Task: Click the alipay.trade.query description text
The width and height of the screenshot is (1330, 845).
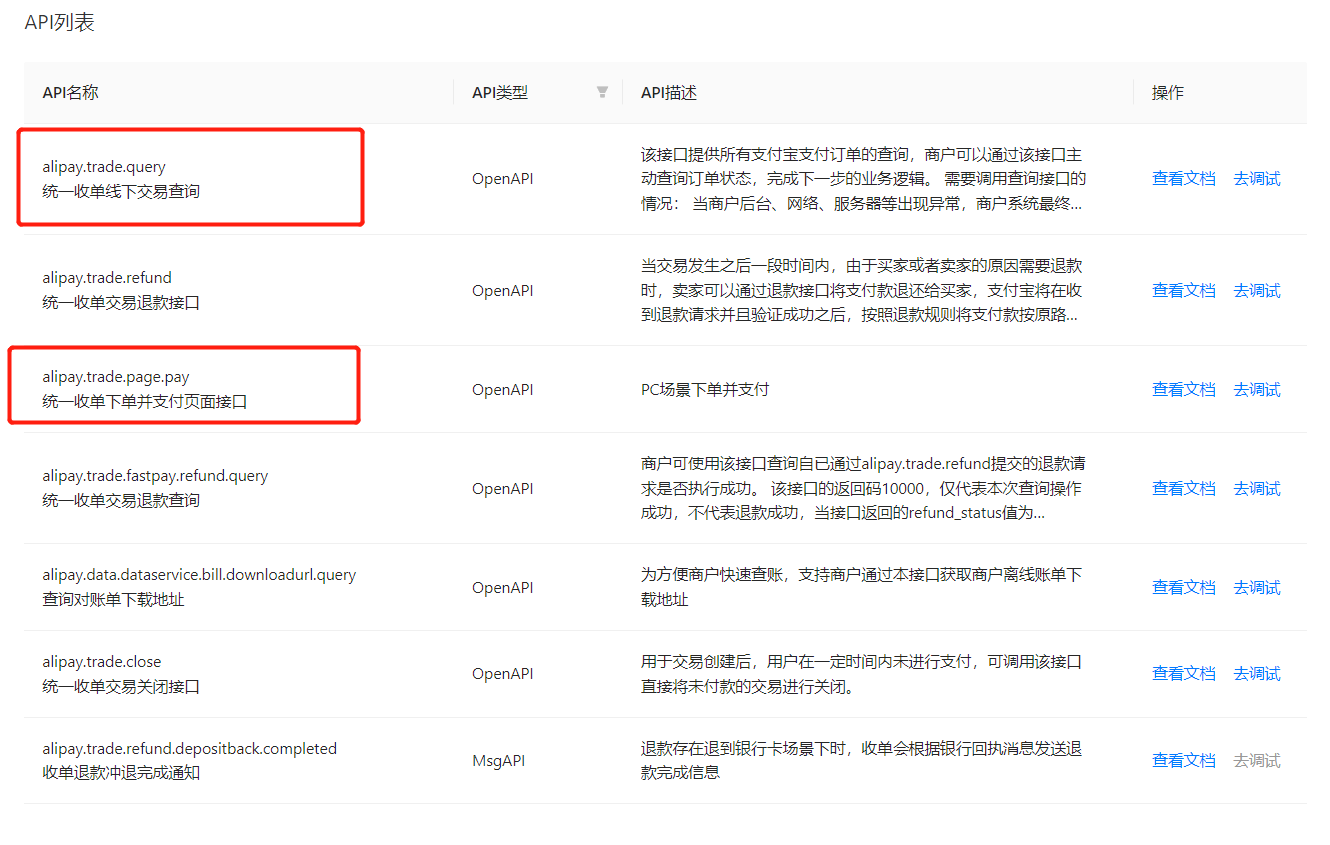Action: (863, 179)
